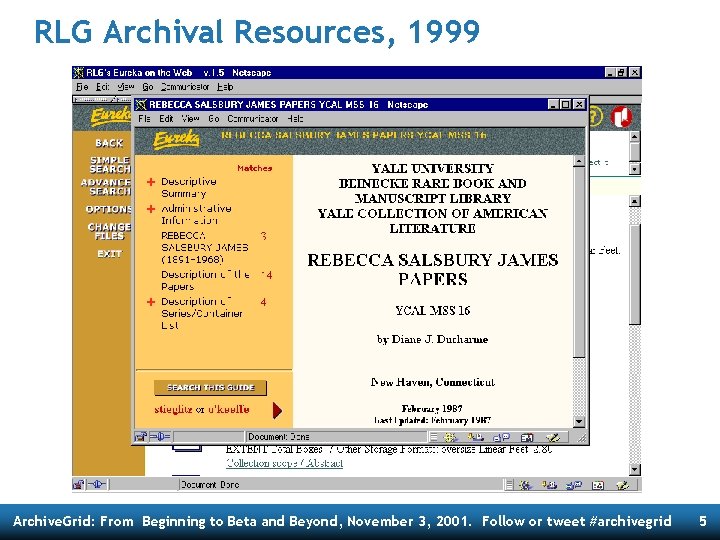Close the Rebecca Salsbury James Papers window
This screenshot has width=720, height=540.
click(579, 105)
